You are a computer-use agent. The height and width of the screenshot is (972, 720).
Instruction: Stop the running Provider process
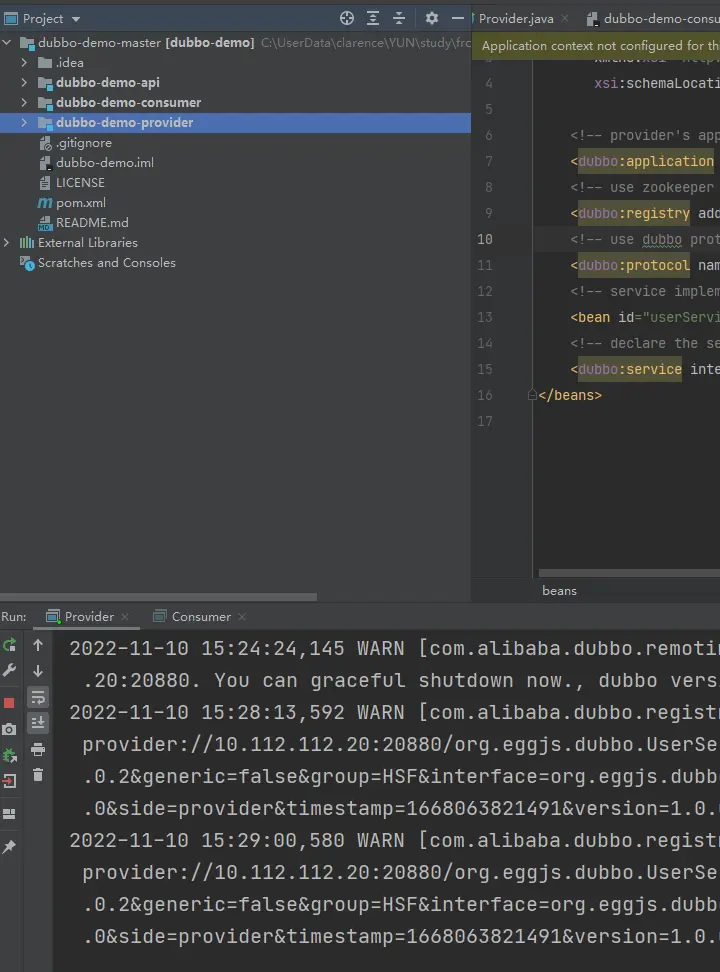pyautogui.click(x=10, y=703)
